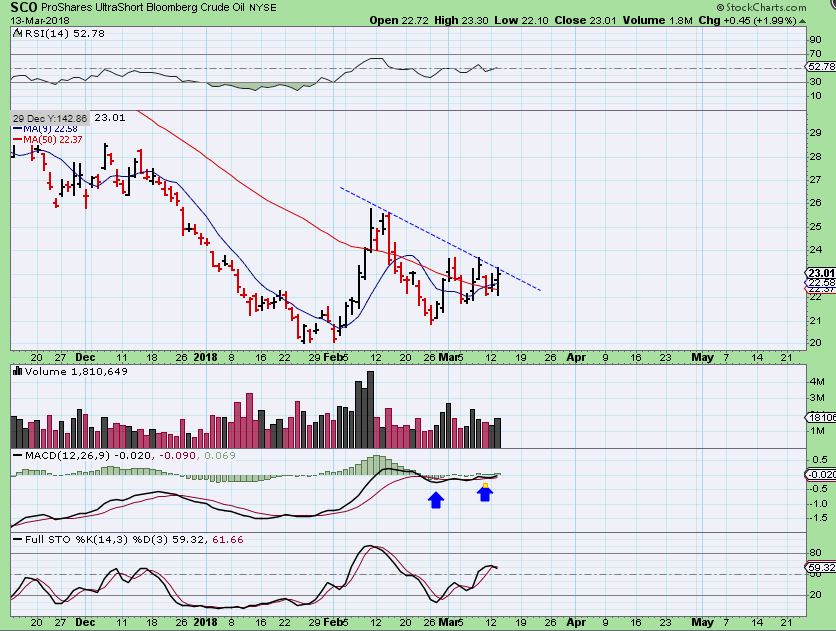Click the -1.5 level on the MACD axis

(x=819, y=517)
